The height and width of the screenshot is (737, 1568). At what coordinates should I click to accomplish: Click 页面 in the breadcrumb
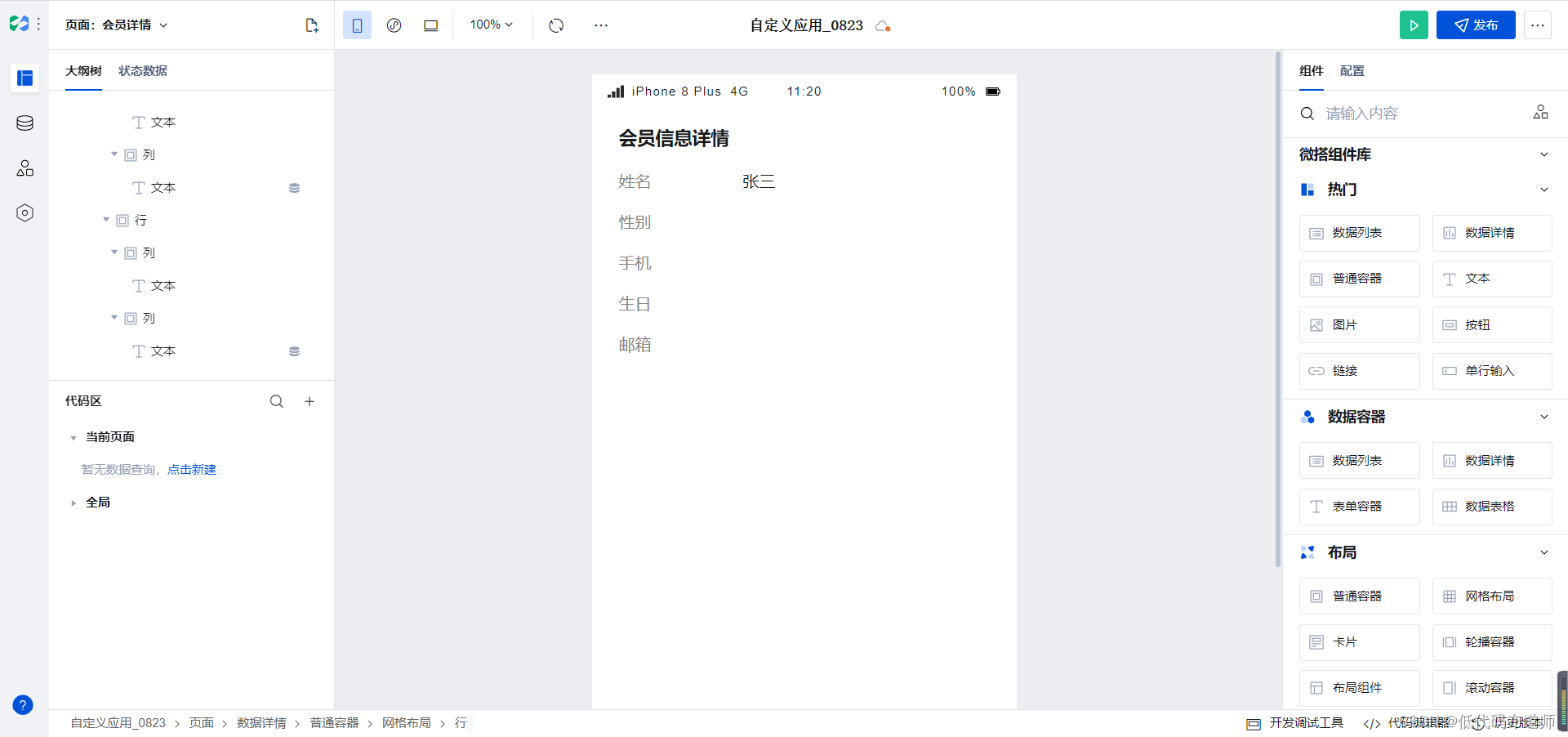[202, 723]
